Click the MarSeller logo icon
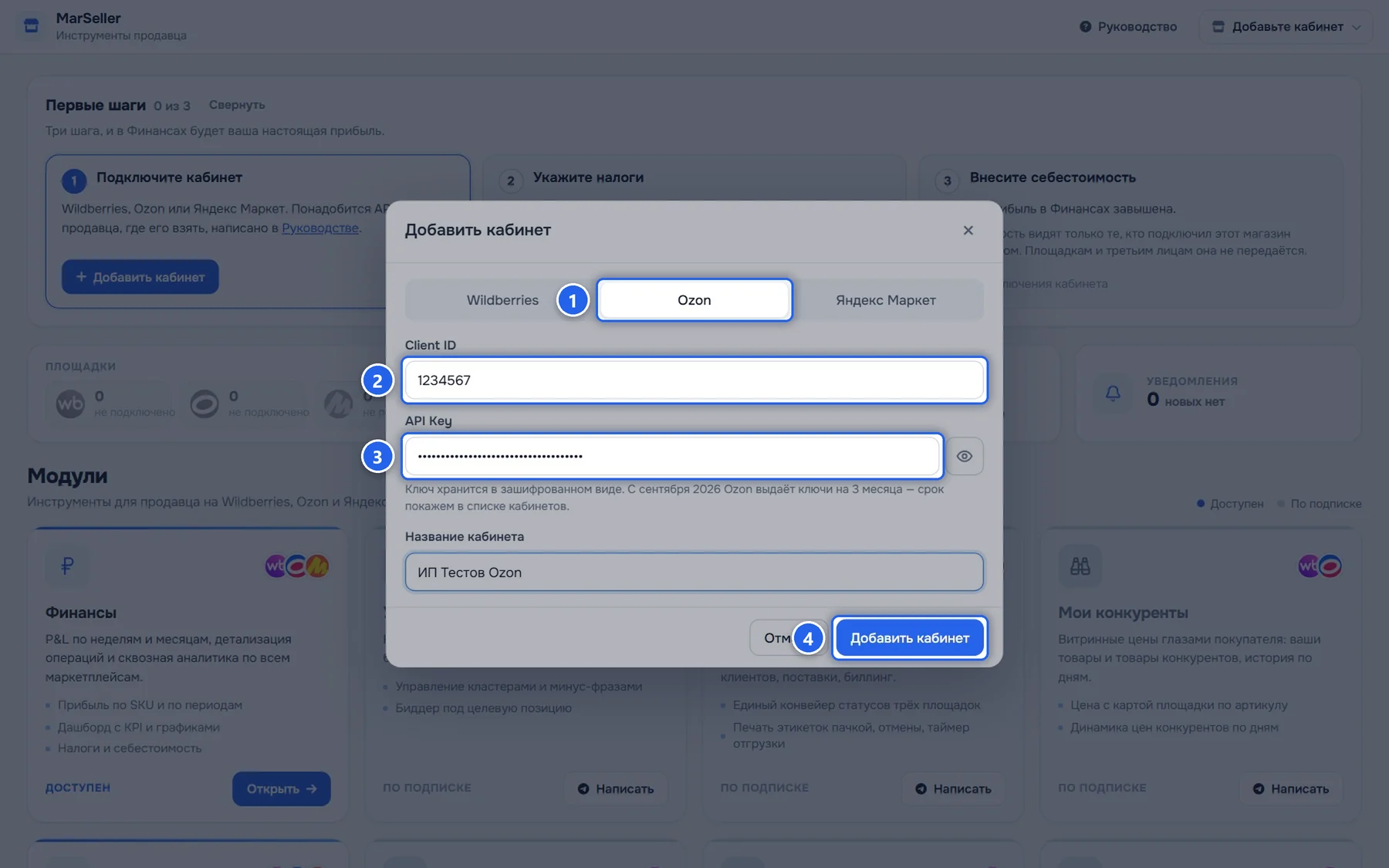 coord(32,26)
